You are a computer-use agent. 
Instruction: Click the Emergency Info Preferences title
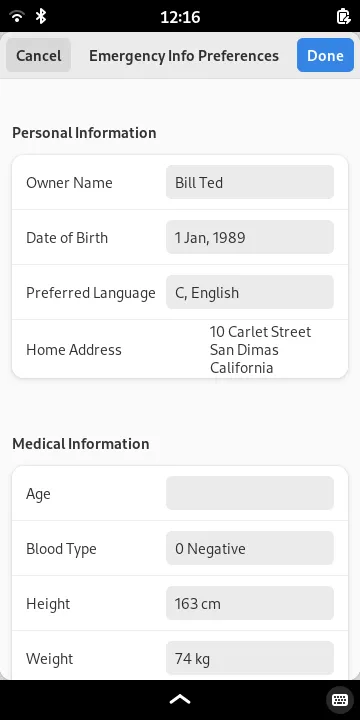tap(184, 56)
